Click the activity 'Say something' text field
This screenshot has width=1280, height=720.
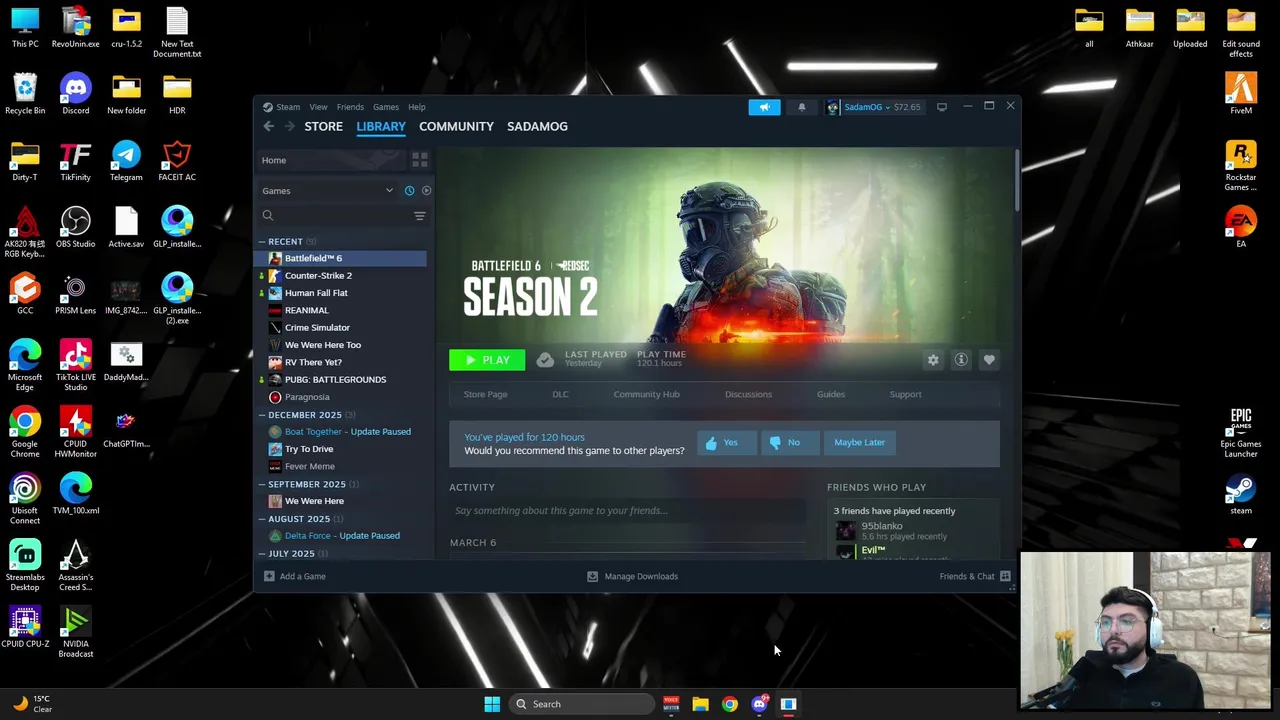point(627,511)
